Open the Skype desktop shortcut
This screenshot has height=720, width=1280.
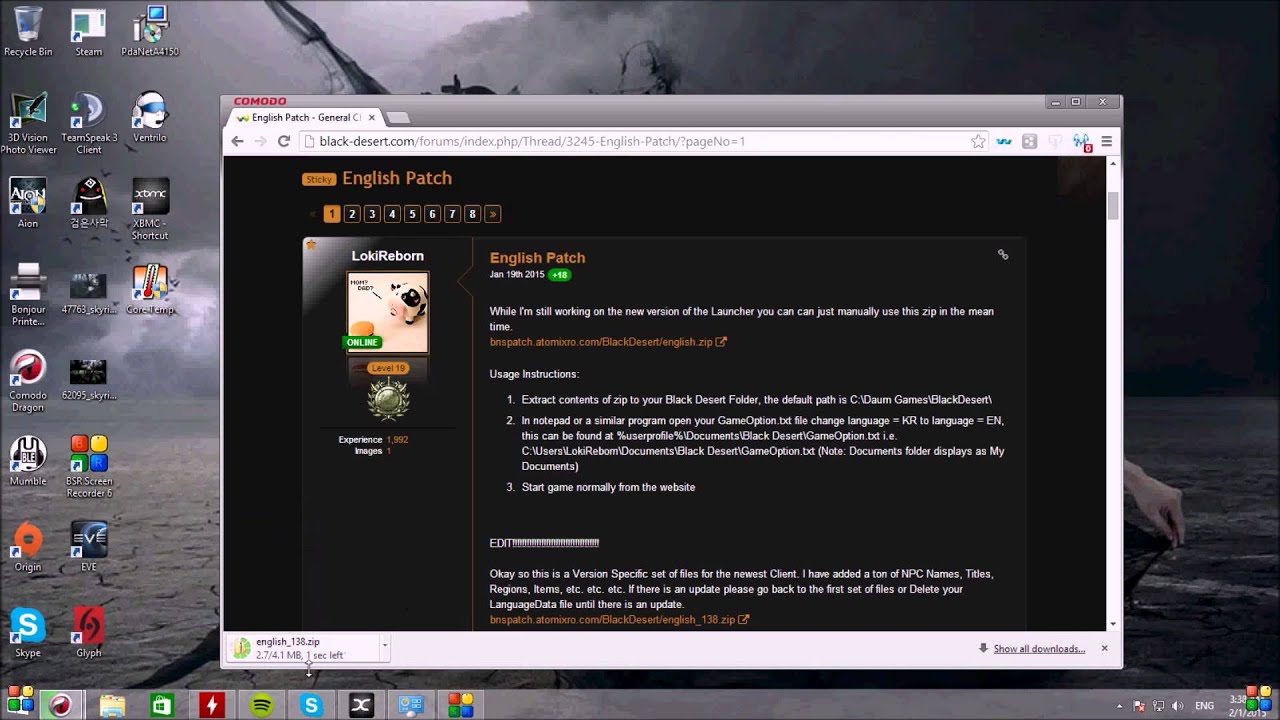pos(28,633)
